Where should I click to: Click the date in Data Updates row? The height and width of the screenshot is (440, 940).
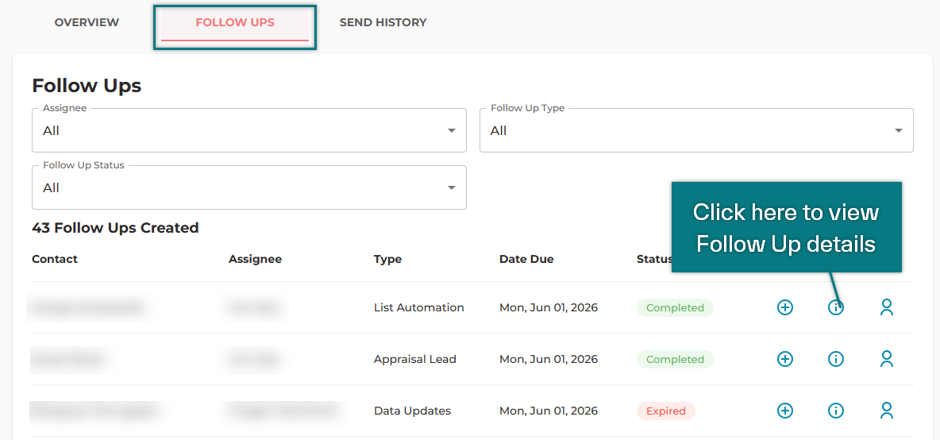tap(549, 411)
